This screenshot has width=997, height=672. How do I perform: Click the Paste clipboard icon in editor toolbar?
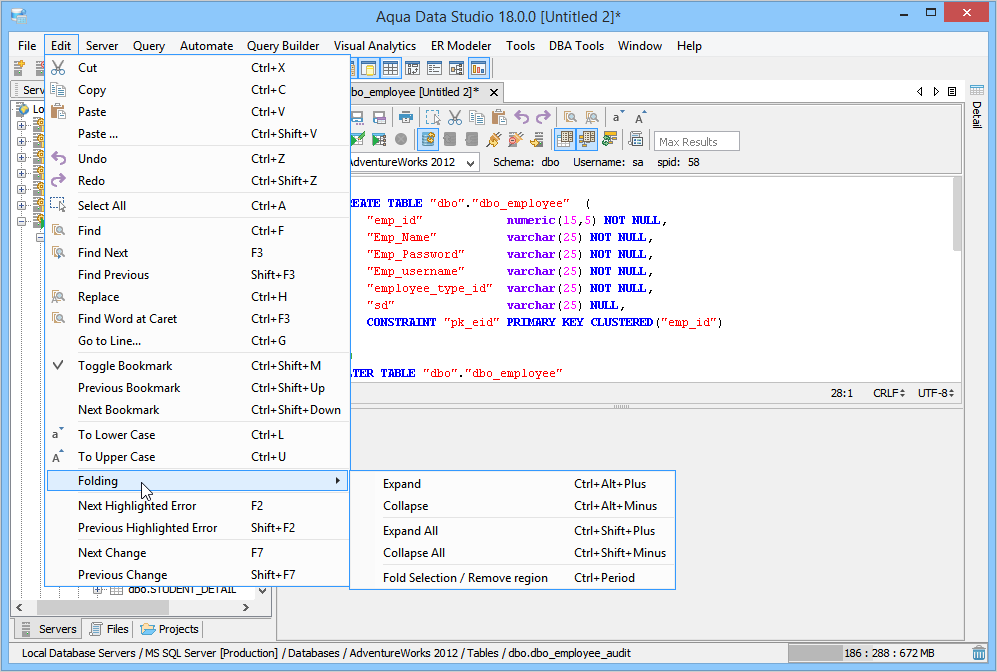[498, 117]
